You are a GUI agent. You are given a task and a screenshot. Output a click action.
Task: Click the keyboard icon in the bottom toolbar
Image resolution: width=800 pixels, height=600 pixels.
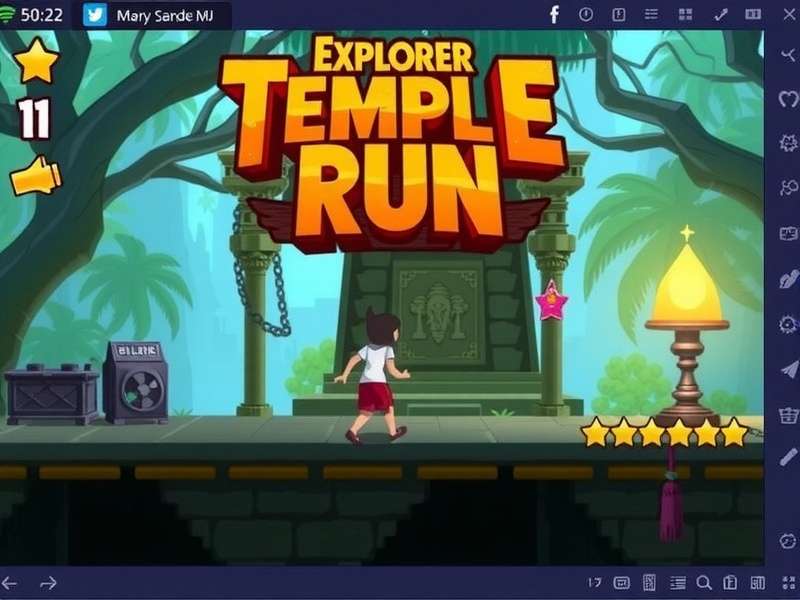tap(622, 583)
